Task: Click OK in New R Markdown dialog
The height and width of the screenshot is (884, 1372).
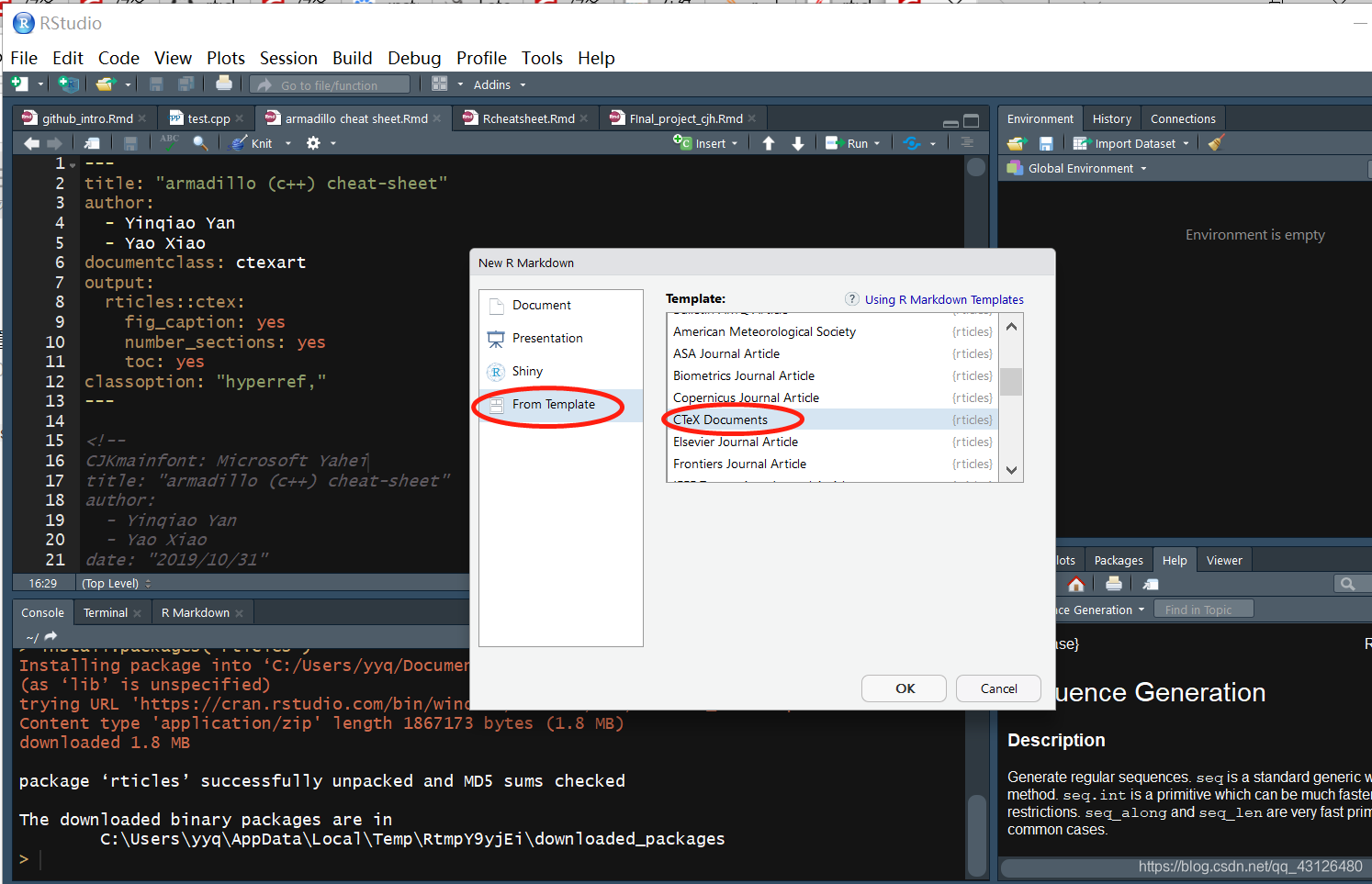Action: tap(905, 688)
